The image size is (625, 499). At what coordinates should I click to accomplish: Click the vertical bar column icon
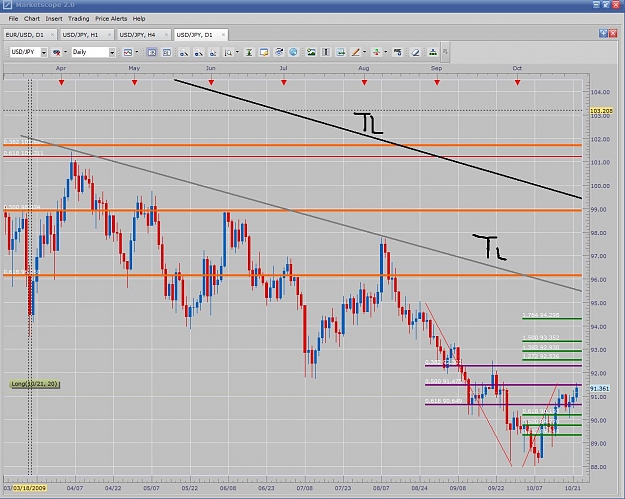pos(326,52)
